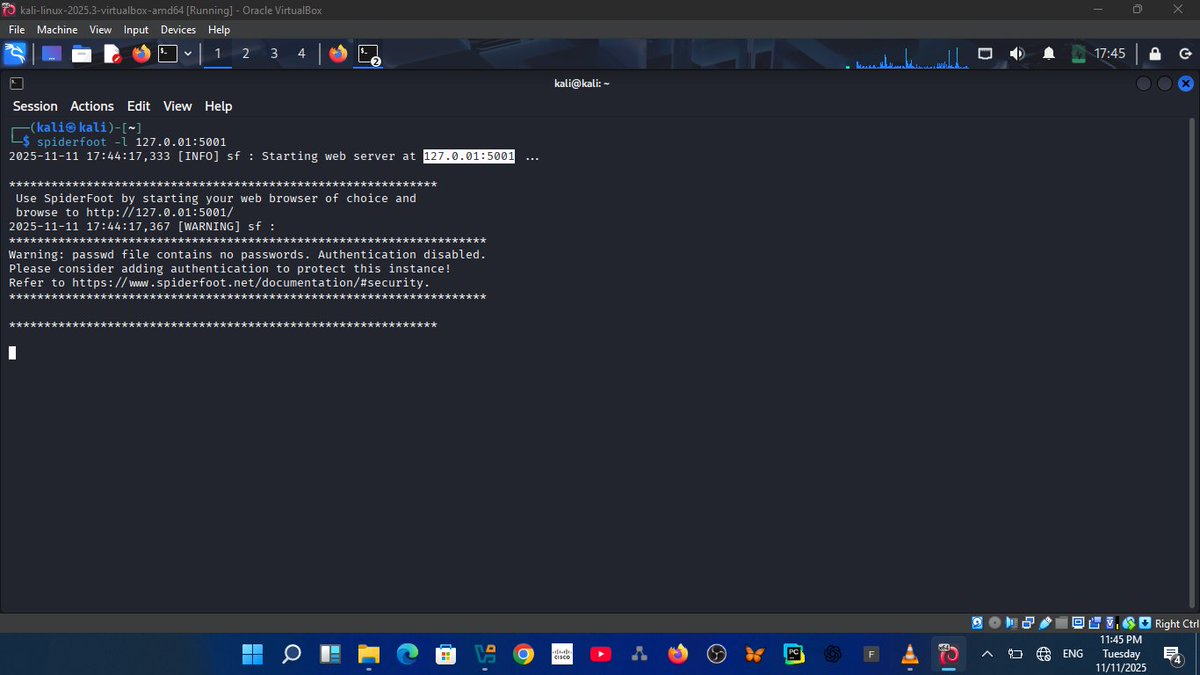The width and height of the screenshot is (1200, 675).
Task: Open File Explorer from Windows taskbar
Action: point(369,654)
